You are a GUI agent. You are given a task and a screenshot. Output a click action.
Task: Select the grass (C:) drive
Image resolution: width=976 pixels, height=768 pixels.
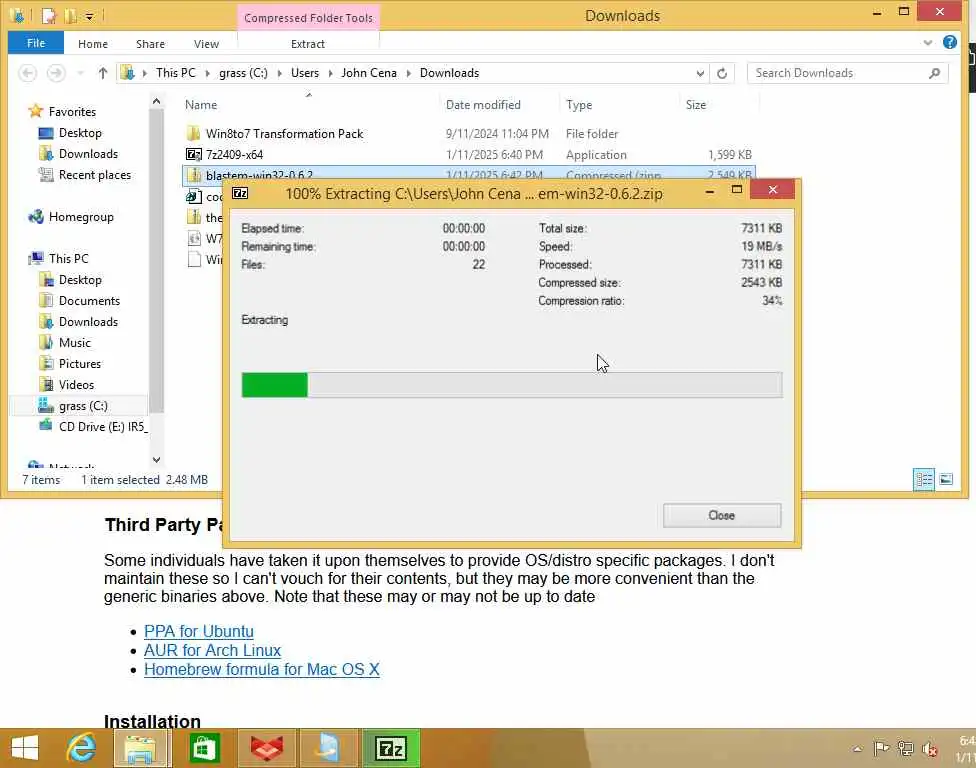[x=83, y=406]
